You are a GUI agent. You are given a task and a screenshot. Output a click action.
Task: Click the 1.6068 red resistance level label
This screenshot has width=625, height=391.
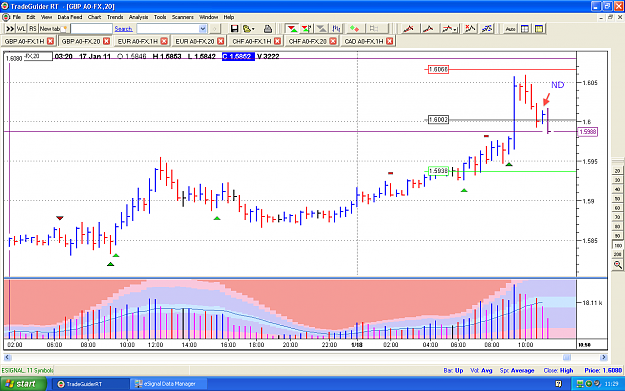click(438, 69)
